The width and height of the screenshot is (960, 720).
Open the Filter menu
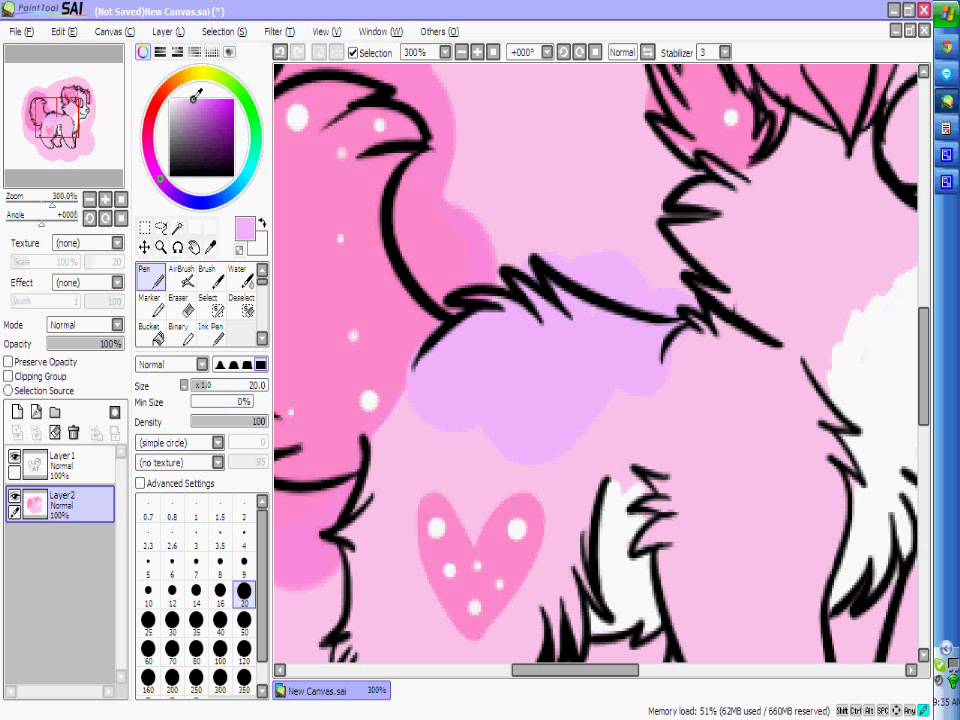coord(279,32)
